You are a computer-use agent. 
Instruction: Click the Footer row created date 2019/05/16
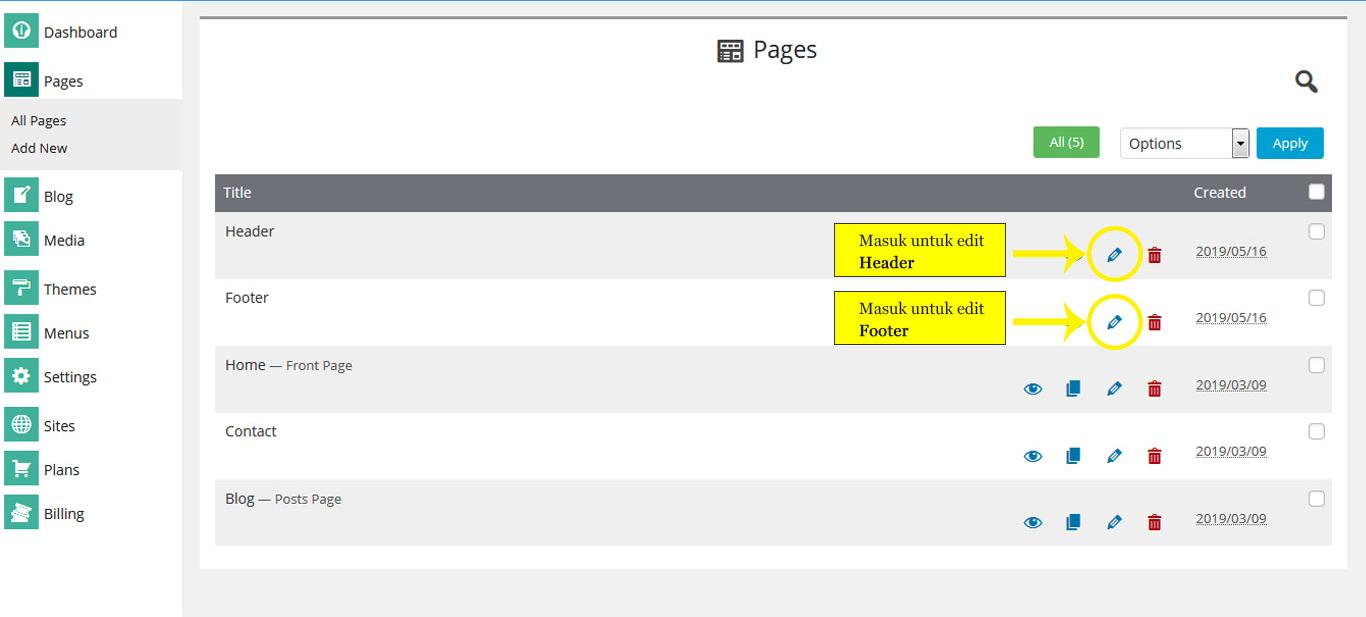coord(1231,317)
